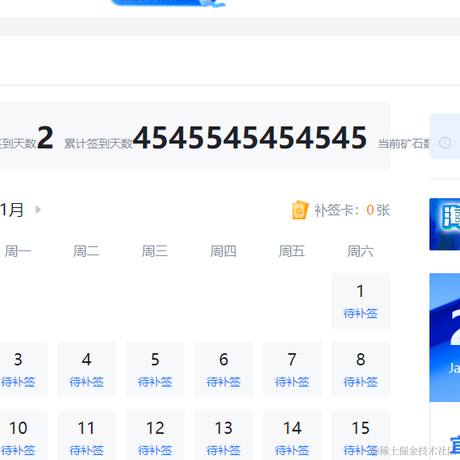Image resolution: width=460 pixels, height=460 pixels.
Task: Click the 累计签到天数 label
Action: 98,144
